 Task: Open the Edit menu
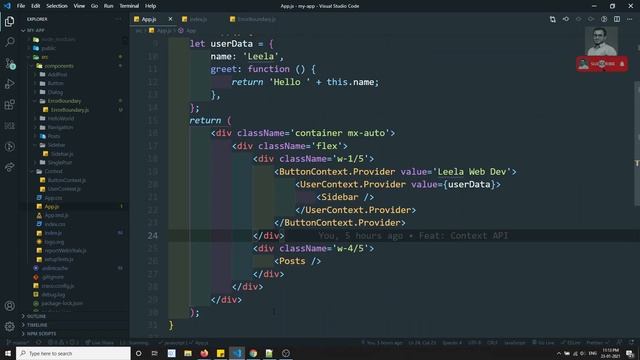[x=36, y=6]
